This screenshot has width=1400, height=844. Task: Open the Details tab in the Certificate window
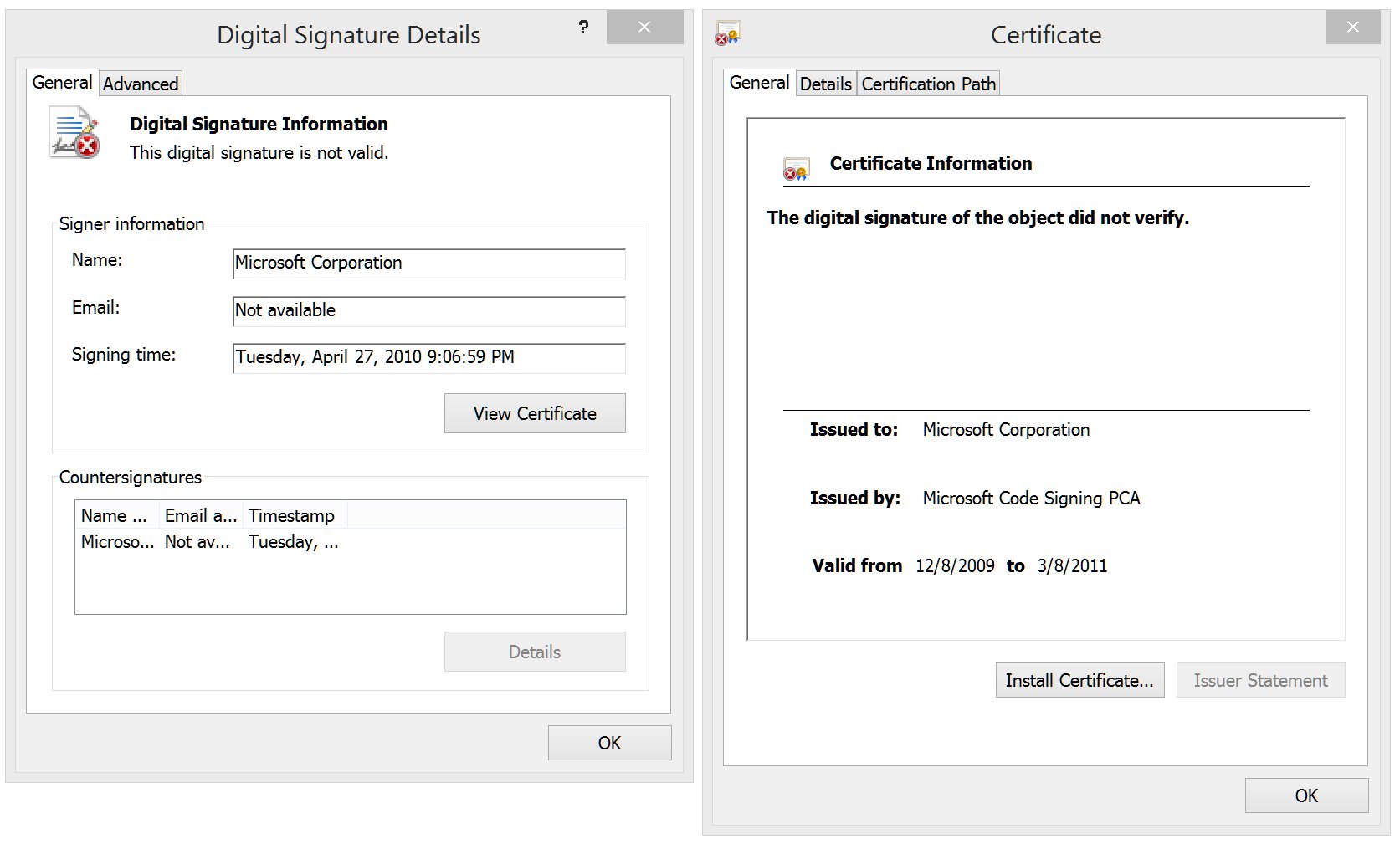coord(825,84)
